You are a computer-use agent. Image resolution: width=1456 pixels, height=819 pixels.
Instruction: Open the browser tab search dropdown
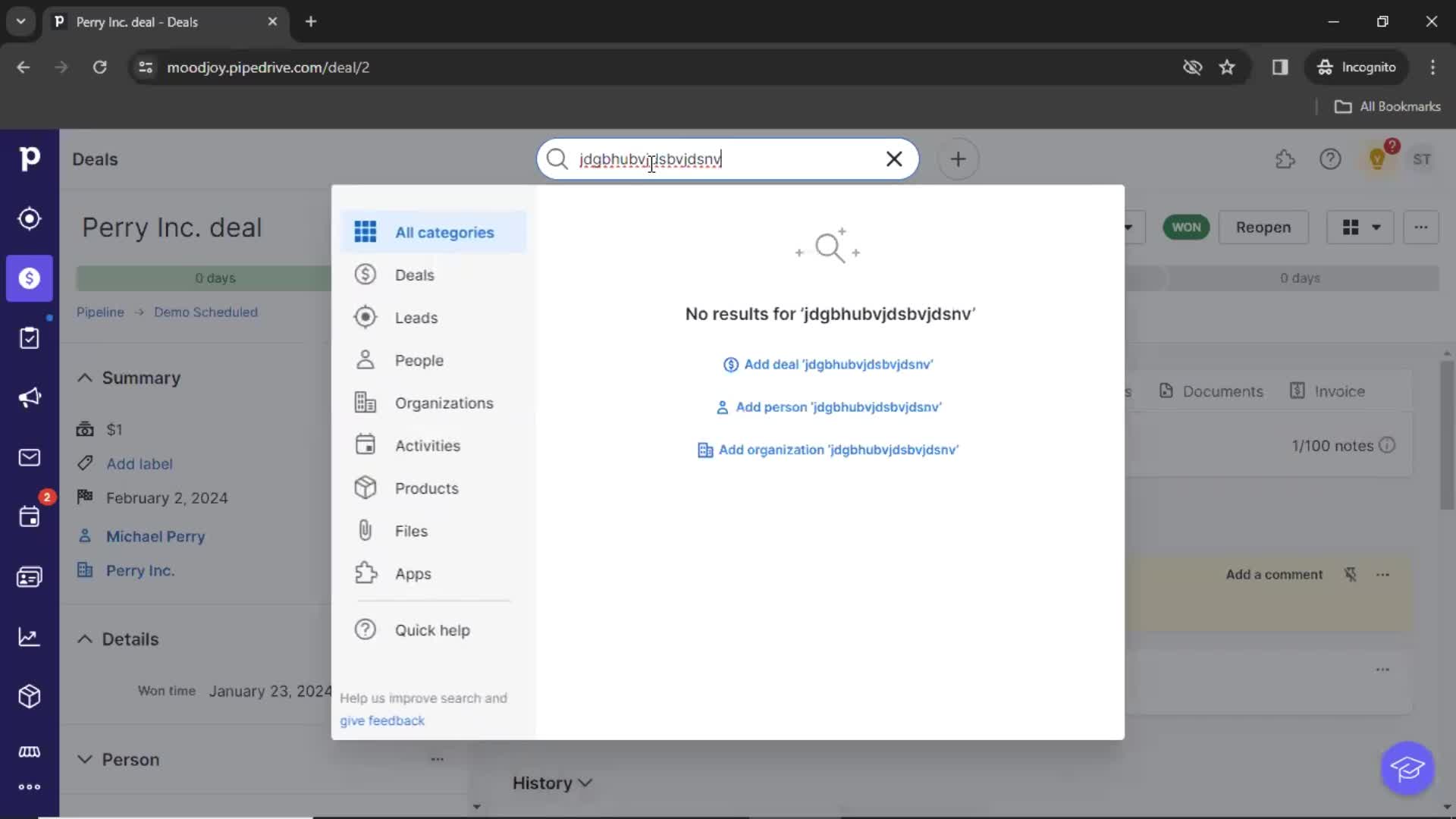(21, 21)
